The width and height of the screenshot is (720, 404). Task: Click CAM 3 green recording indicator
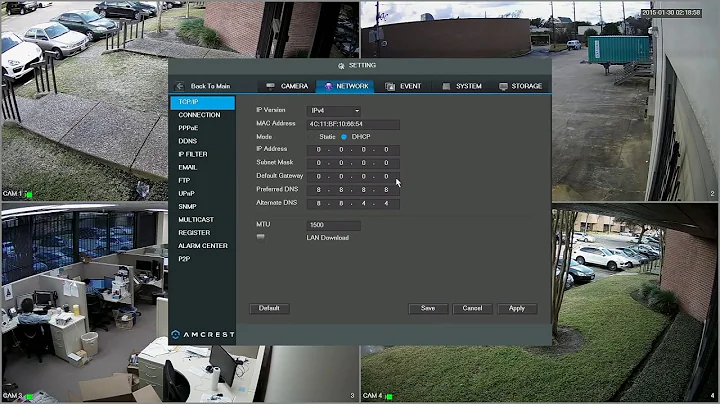[30, 396]
